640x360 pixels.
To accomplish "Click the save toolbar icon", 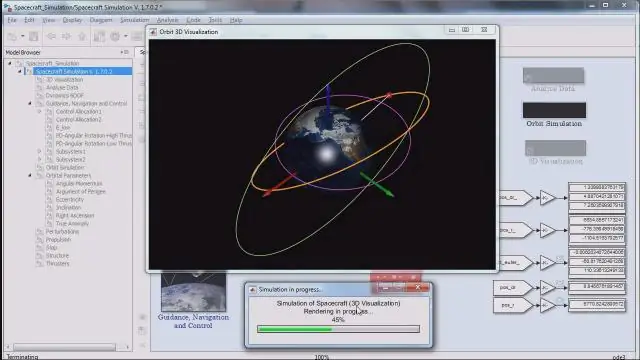I will [x=33, y=36].
